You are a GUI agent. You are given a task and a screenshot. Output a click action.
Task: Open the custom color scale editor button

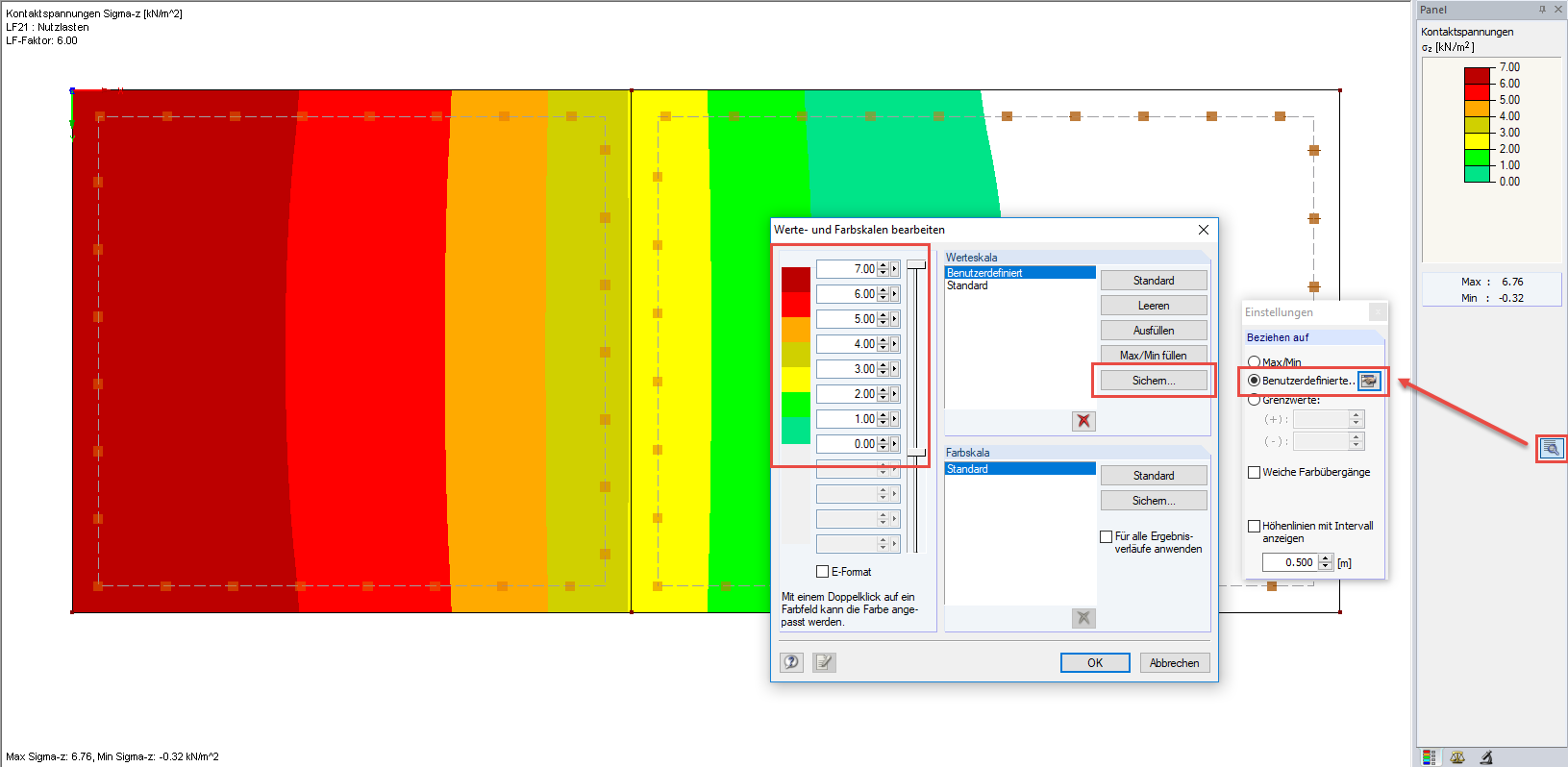pyautogui.click(x=1369, y=381)
